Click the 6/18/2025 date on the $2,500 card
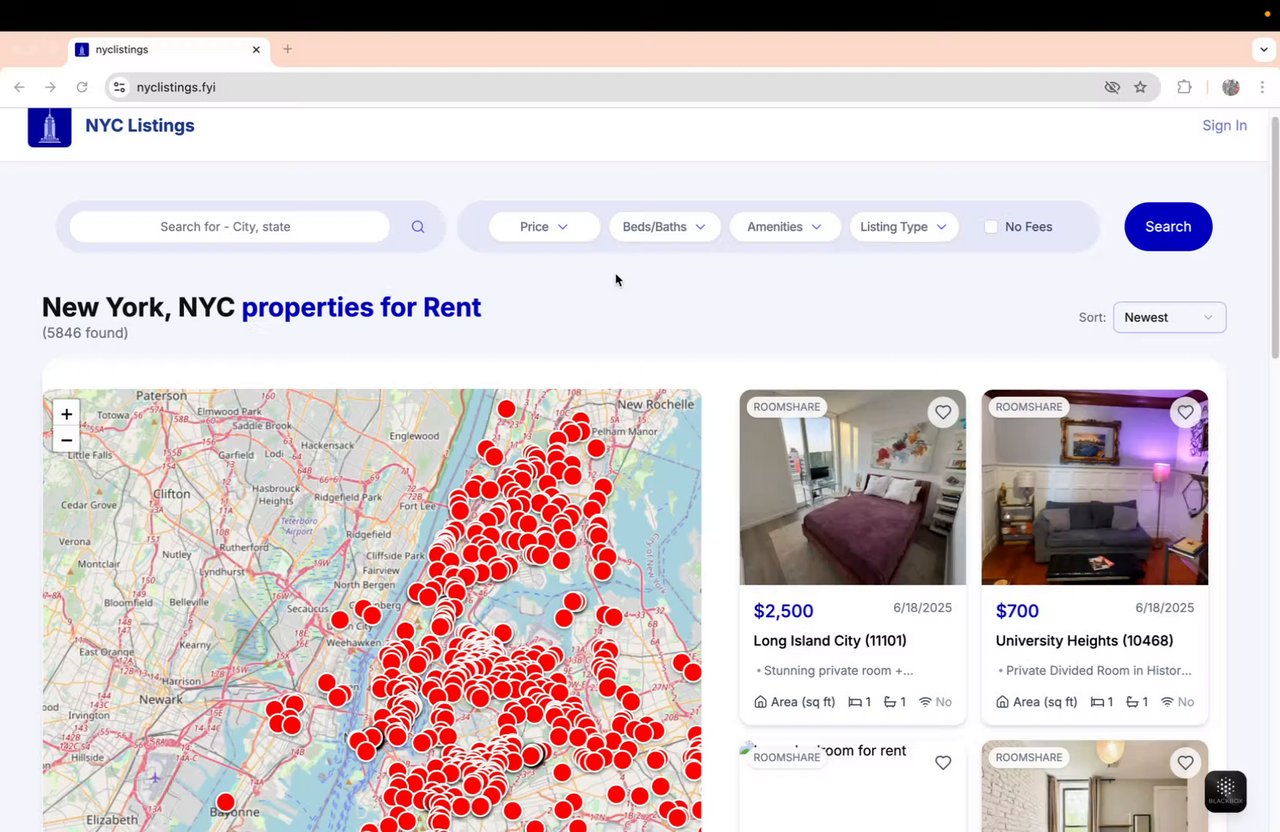 pos(922,608)
